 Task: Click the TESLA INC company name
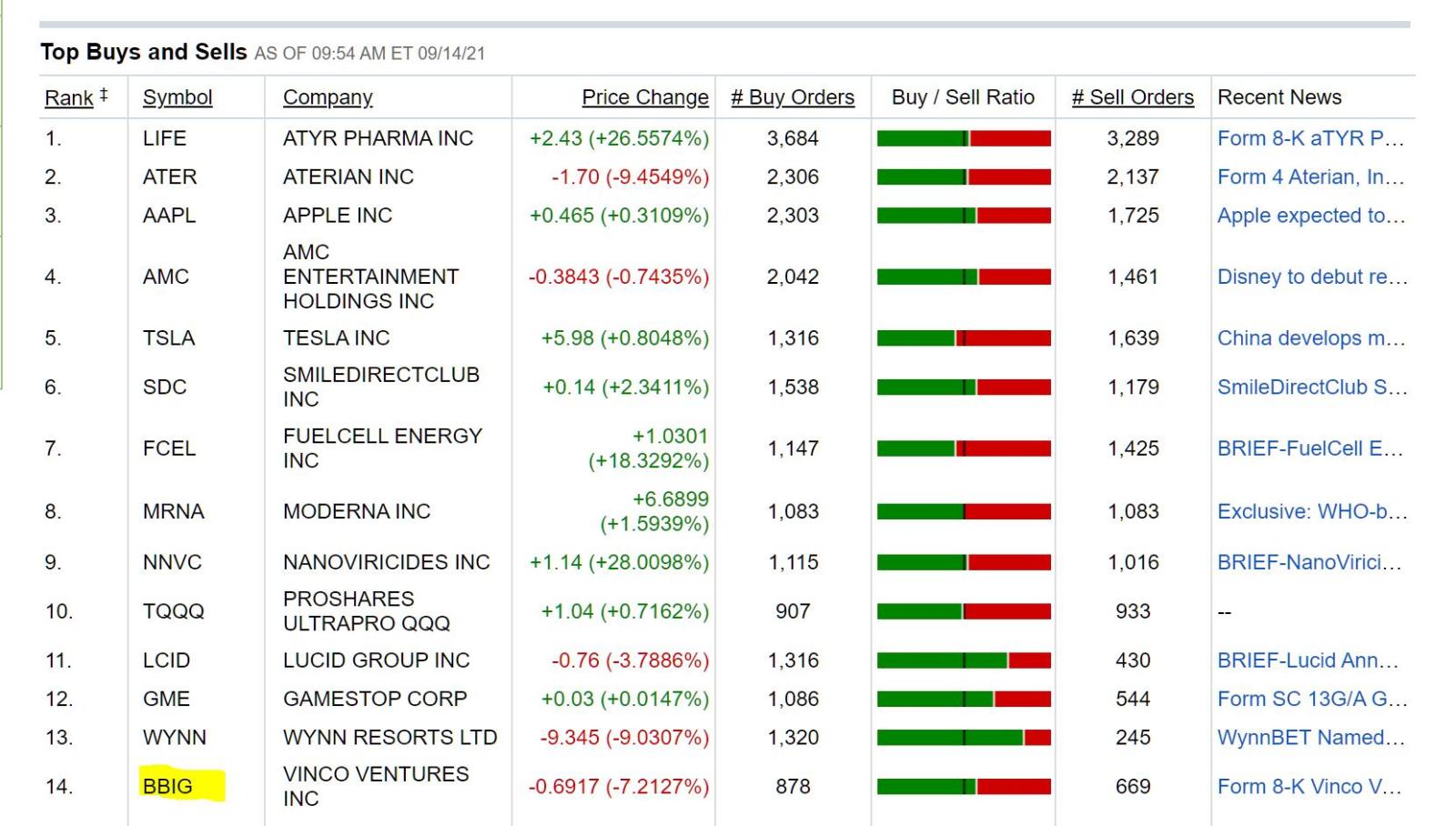[x=337, y=338]
